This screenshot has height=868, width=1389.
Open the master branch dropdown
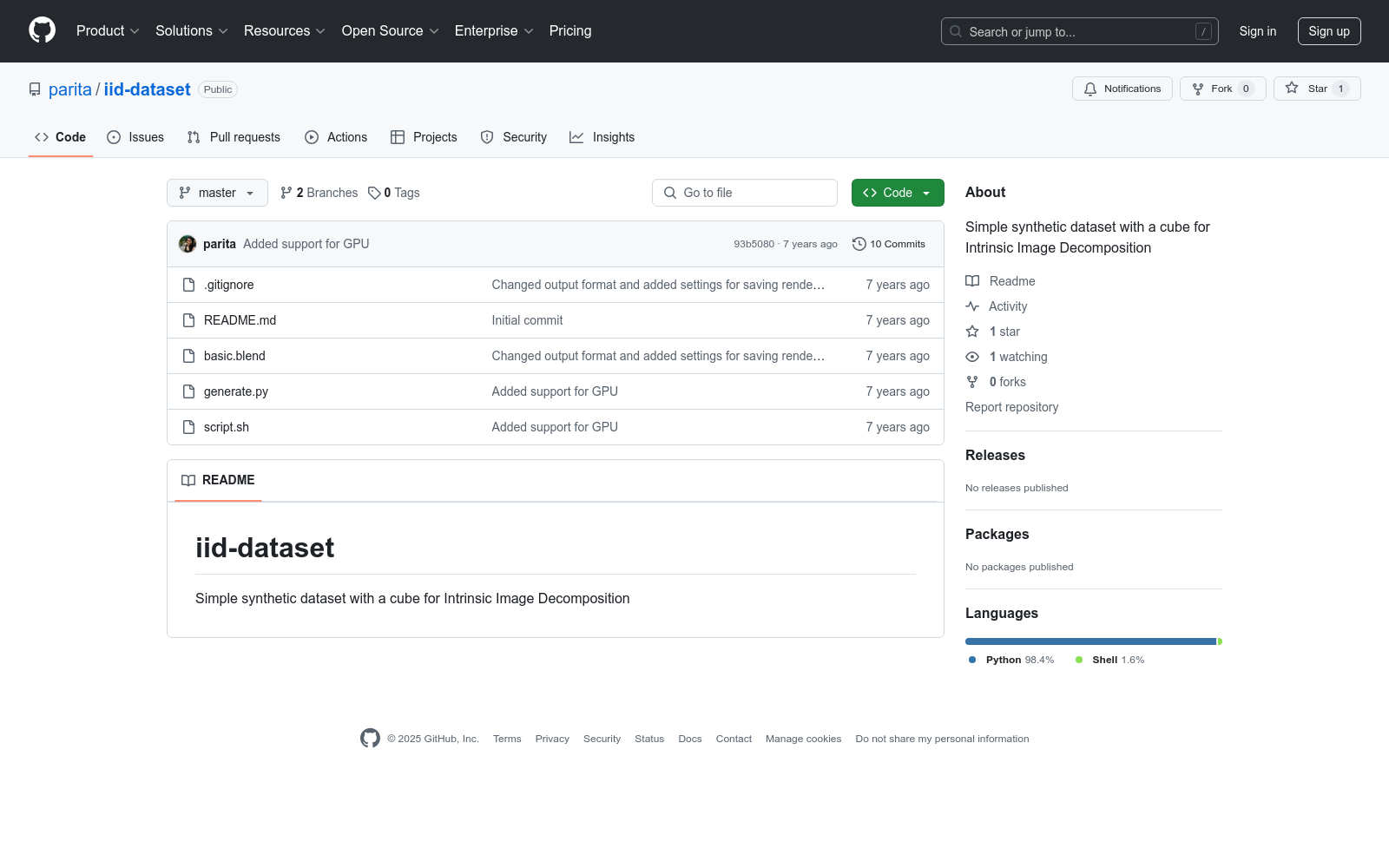pos(217,193)
